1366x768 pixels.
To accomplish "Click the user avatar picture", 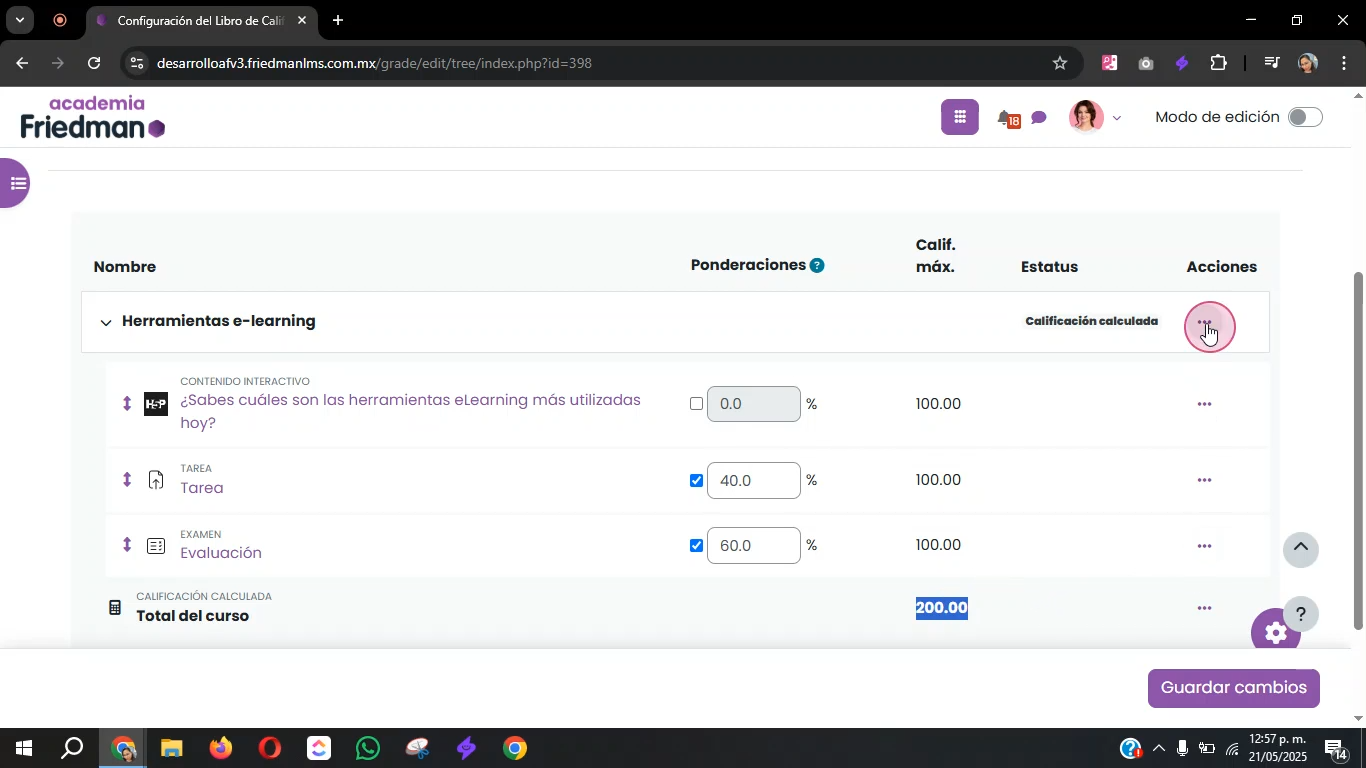I will pyautogui.click(x=1086, y=117).
